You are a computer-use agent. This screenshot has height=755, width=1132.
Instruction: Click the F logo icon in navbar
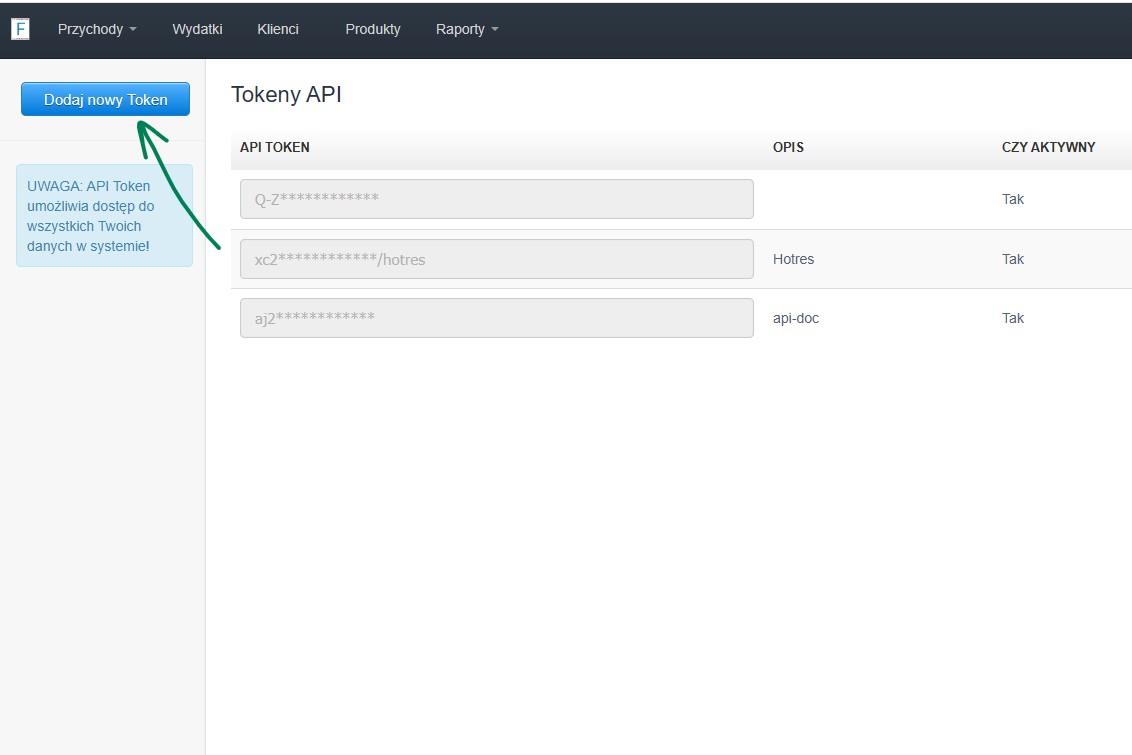[x=20, y=29]
